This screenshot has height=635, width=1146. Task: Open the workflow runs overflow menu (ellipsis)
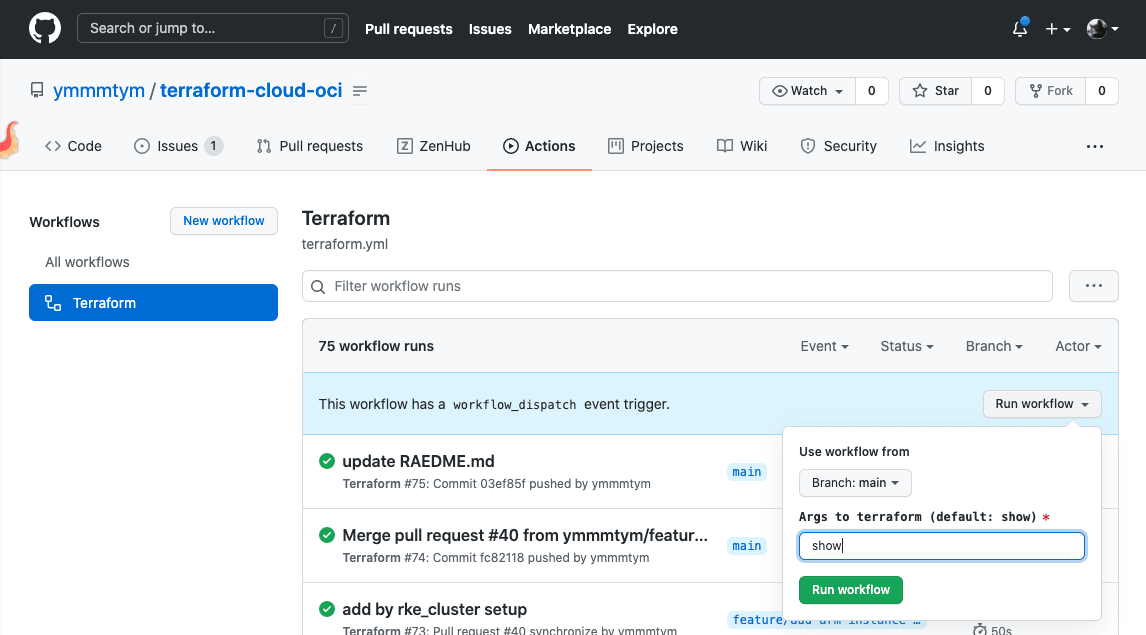[x=1093, y=286]
